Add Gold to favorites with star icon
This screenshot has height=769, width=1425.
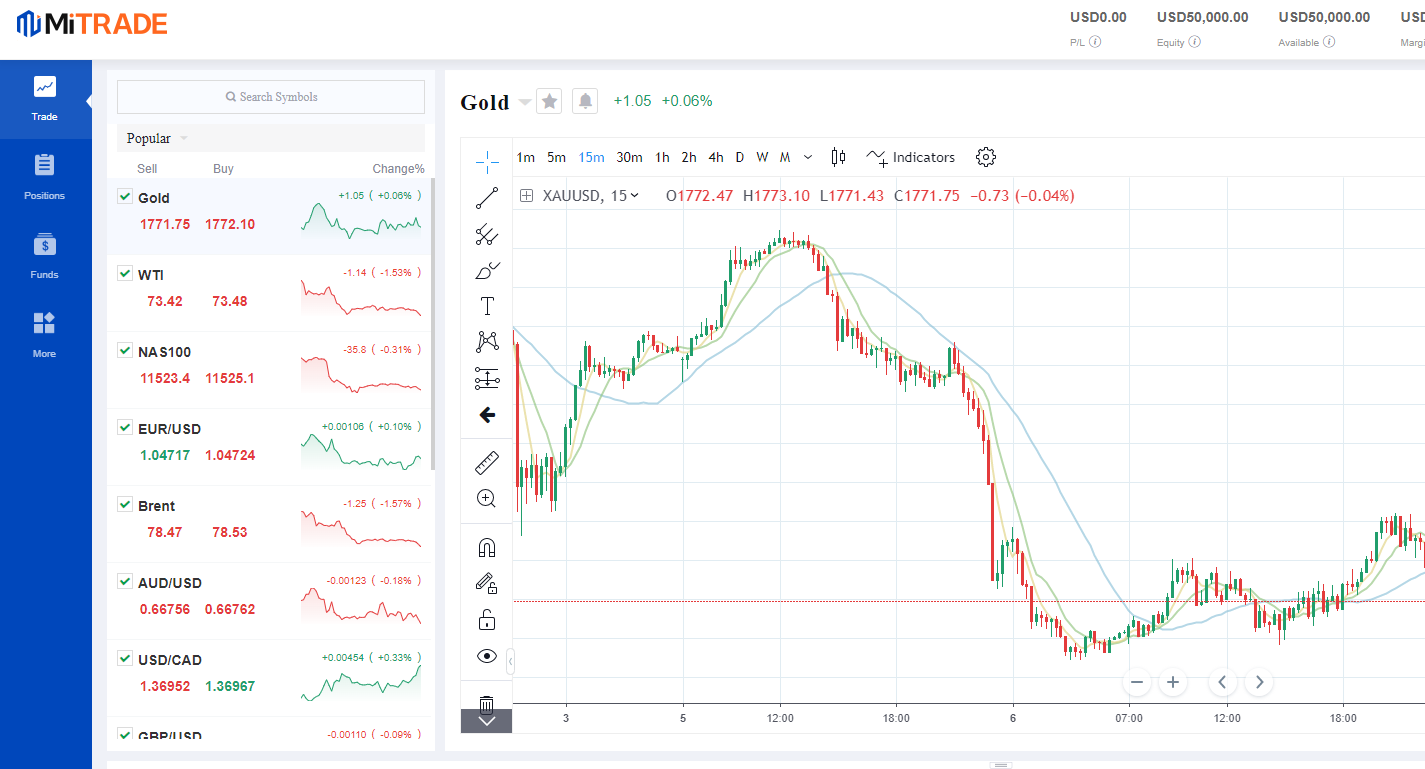549,101
